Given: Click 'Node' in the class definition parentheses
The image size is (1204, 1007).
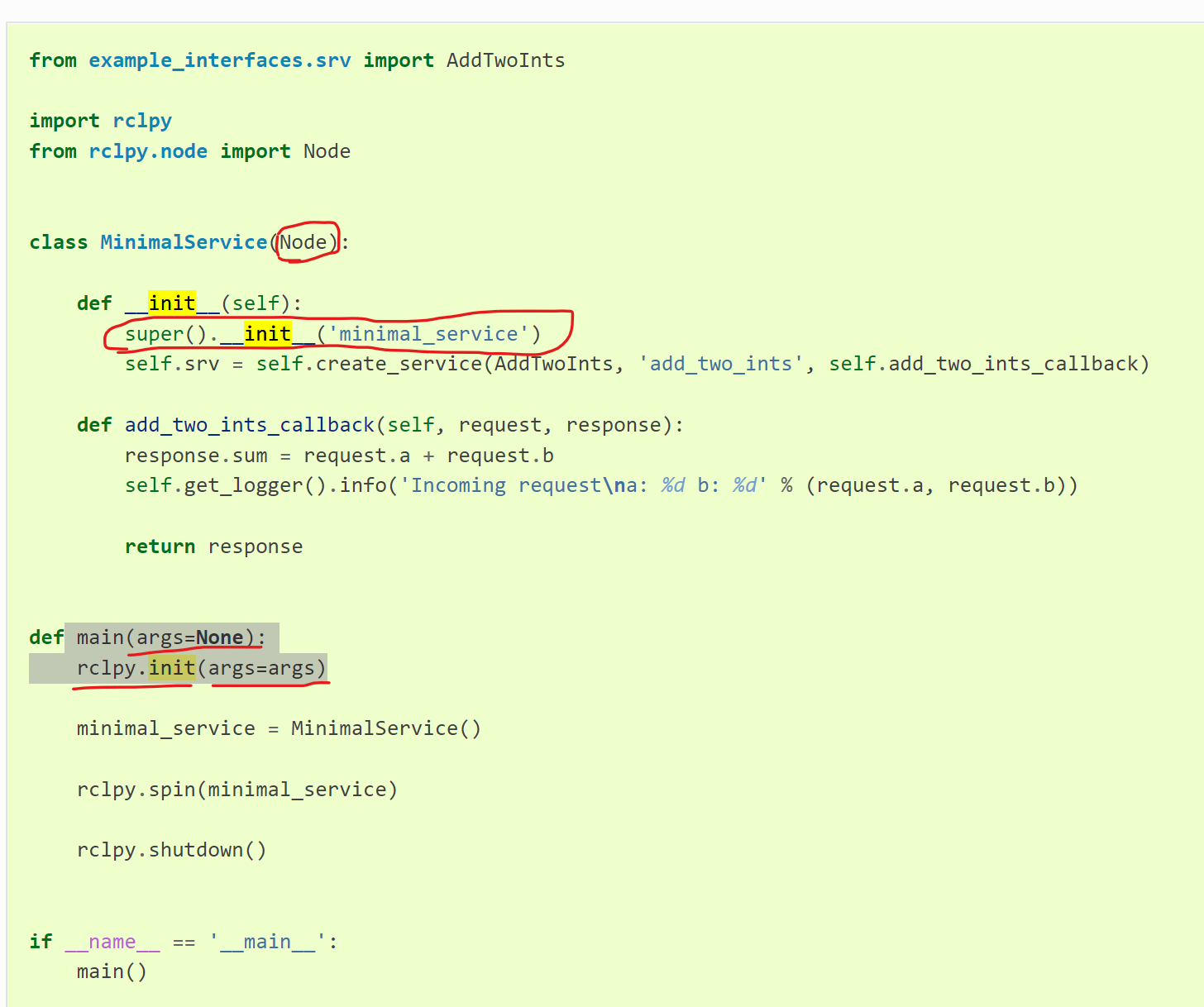Looking at the screenshot, I should point(303,242).
